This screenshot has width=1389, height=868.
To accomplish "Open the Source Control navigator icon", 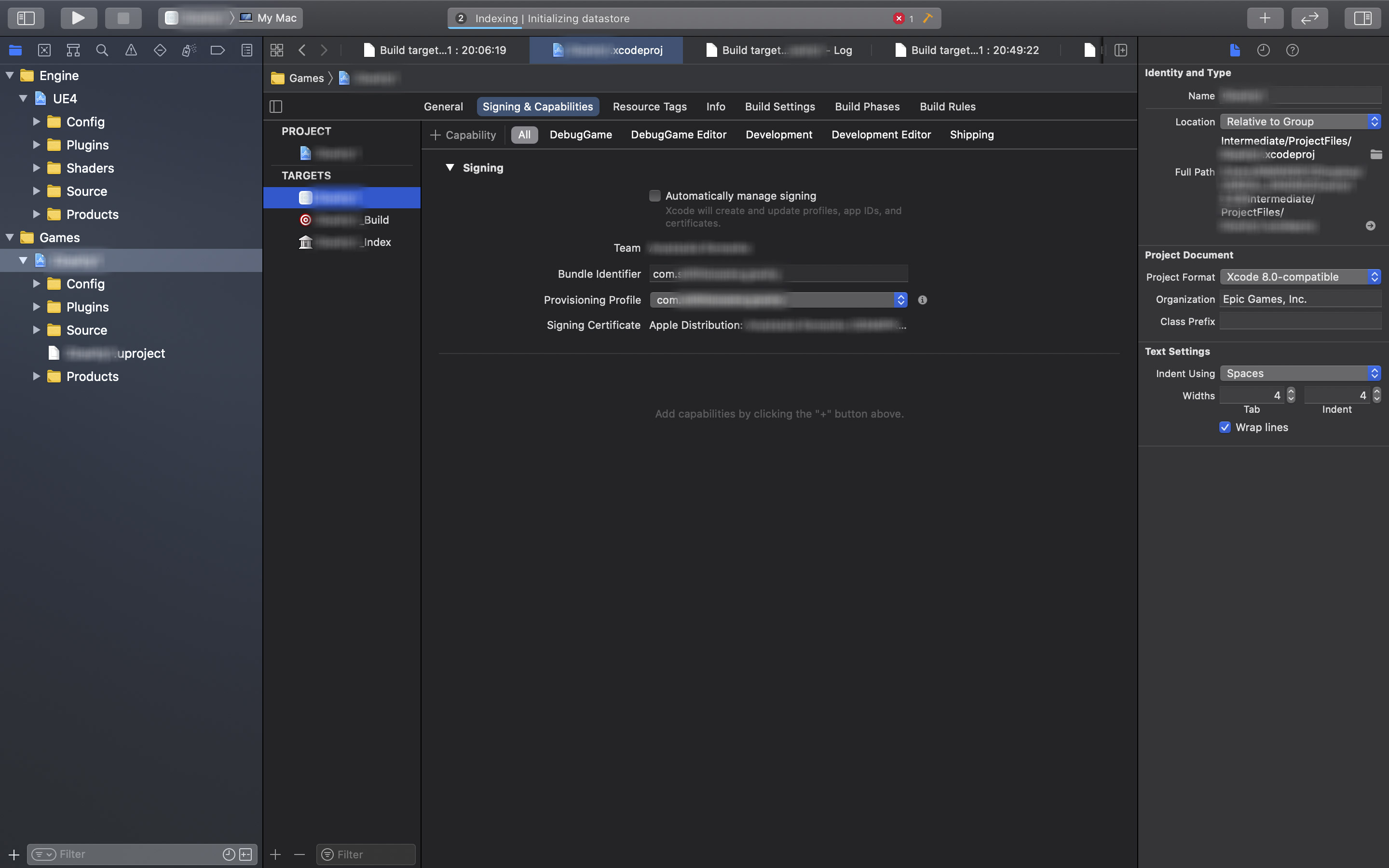I will click(x=44, y=51).
